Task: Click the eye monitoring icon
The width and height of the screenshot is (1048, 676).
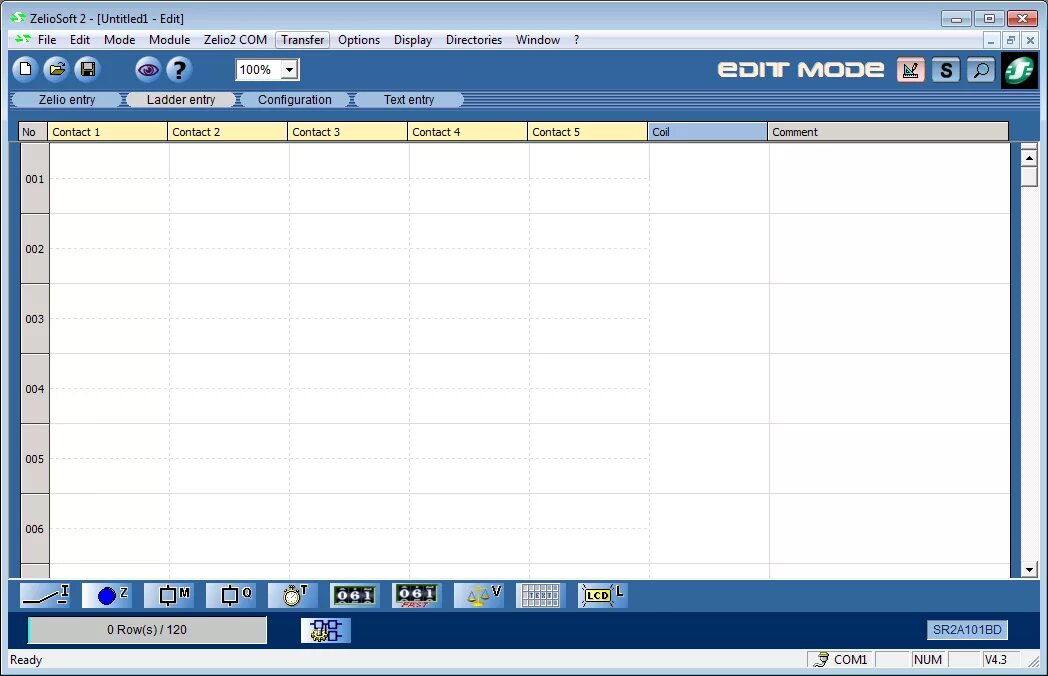Action: [148, 69]
